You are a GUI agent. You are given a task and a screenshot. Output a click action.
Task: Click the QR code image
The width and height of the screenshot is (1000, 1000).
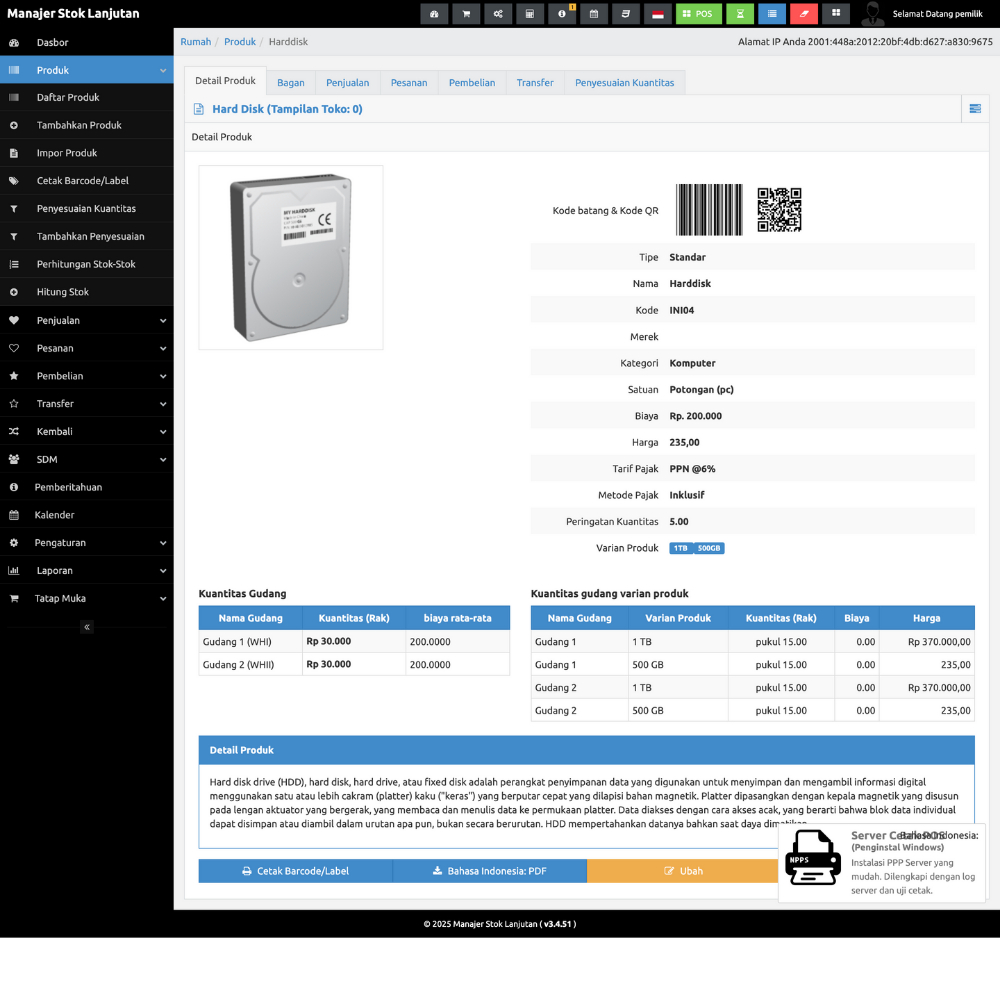click(x=779, y=210)
